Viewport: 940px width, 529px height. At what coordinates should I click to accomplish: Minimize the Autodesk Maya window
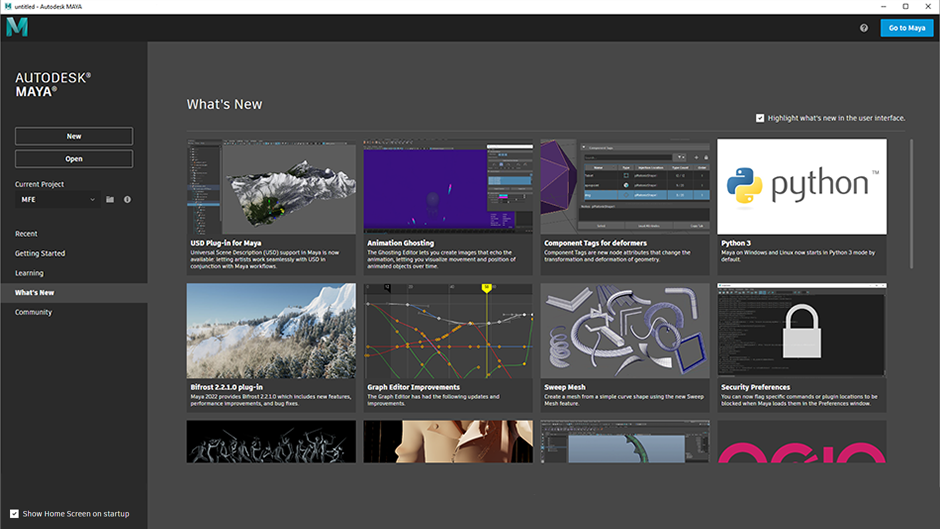click(884, 6)
